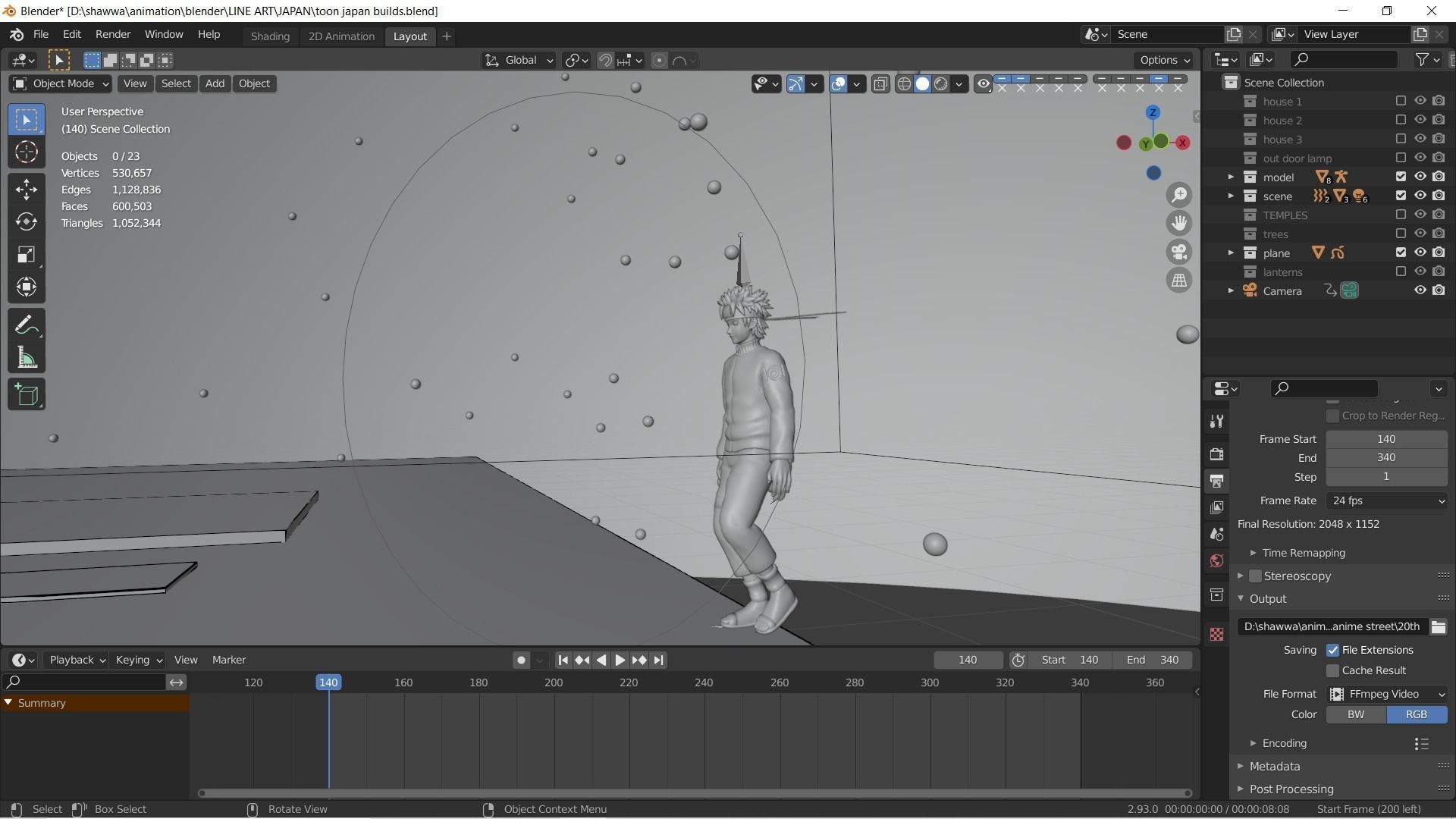Viewport: 1456px width, 819px height.
Task: Jump to the end frame
Action: coord(658,660)
